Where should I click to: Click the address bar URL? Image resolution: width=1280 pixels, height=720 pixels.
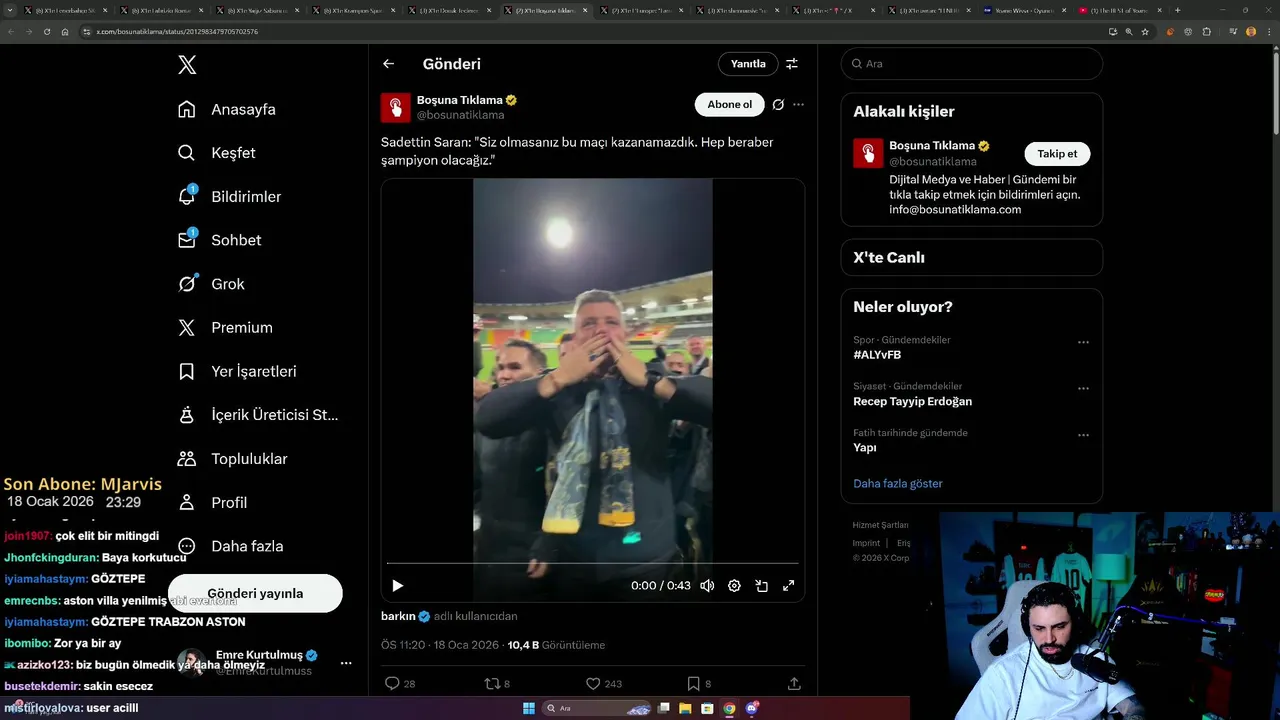click(177, 32)
